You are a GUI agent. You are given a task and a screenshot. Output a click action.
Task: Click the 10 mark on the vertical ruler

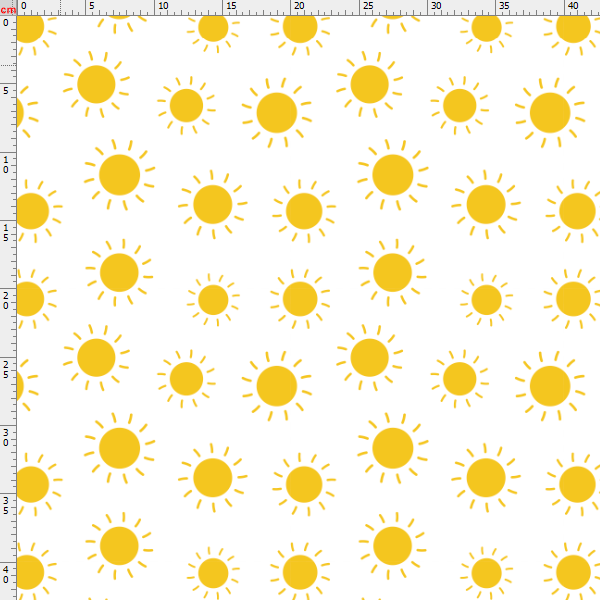point(6,165)
